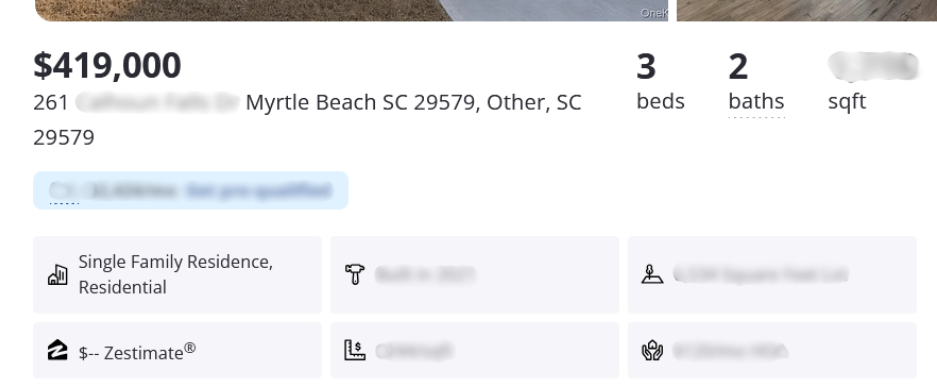Screen dimensions: 937x392
Task: Open the second listing photo at top right
Action: (x=807, y=10)
